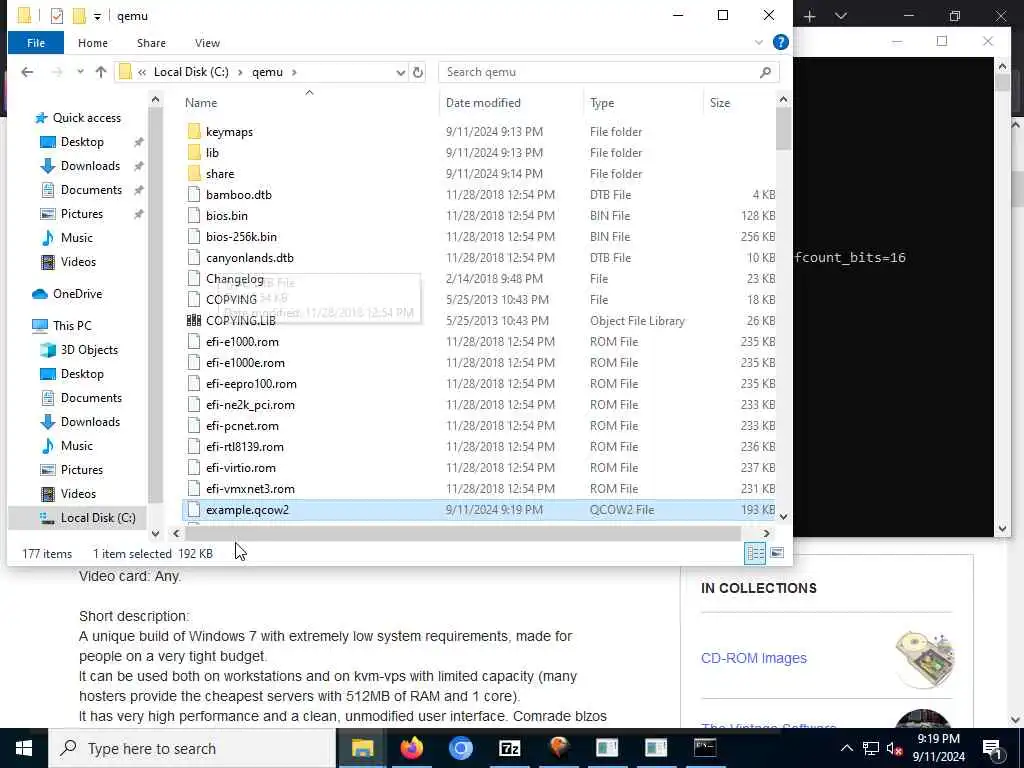Open Firefox from the taskbar
The image size is (1024, 768).
pyautogui.click(x=411, y=748)
